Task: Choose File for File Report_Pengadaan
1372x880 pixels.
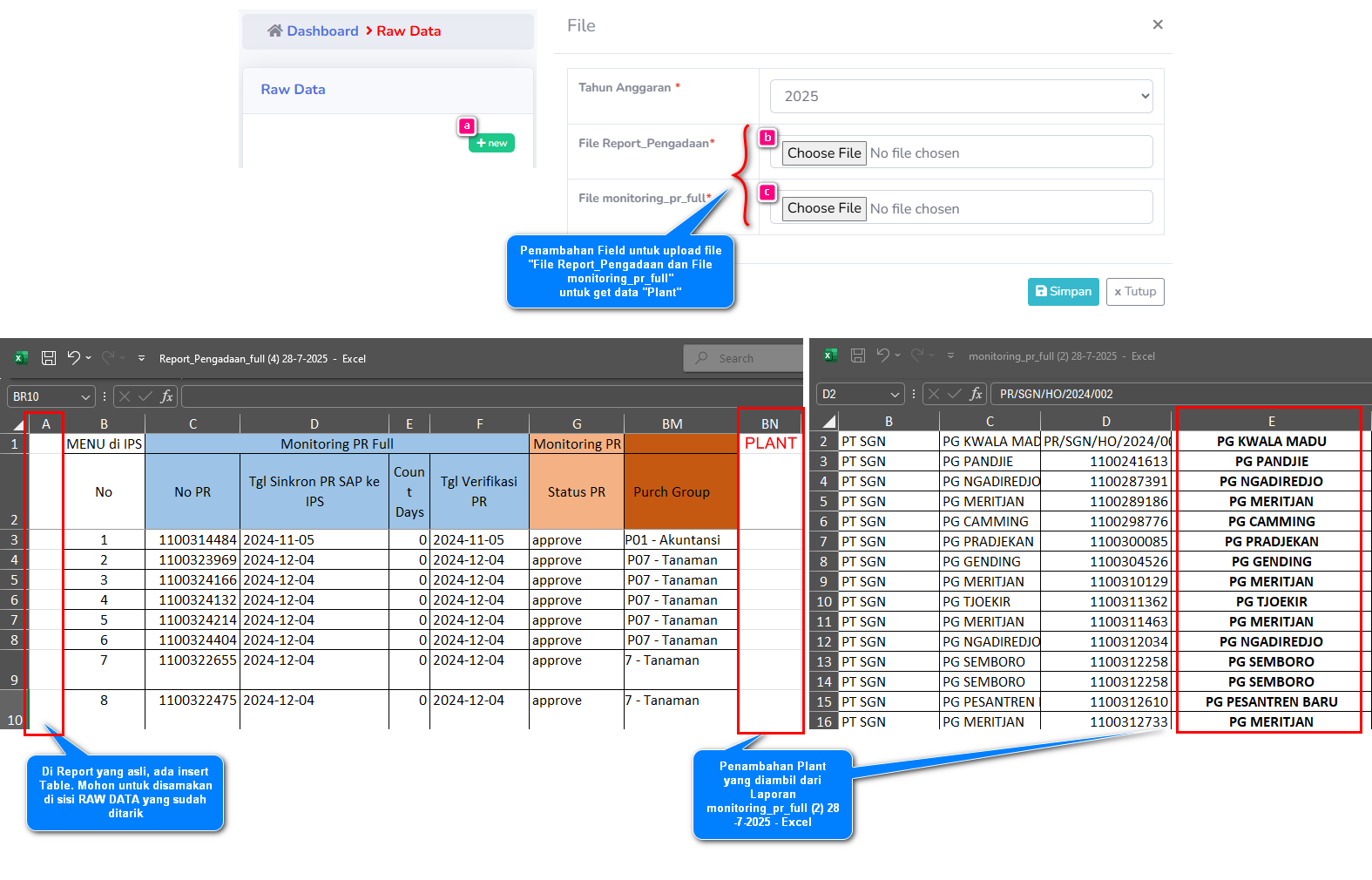Action: pos(823,153)
